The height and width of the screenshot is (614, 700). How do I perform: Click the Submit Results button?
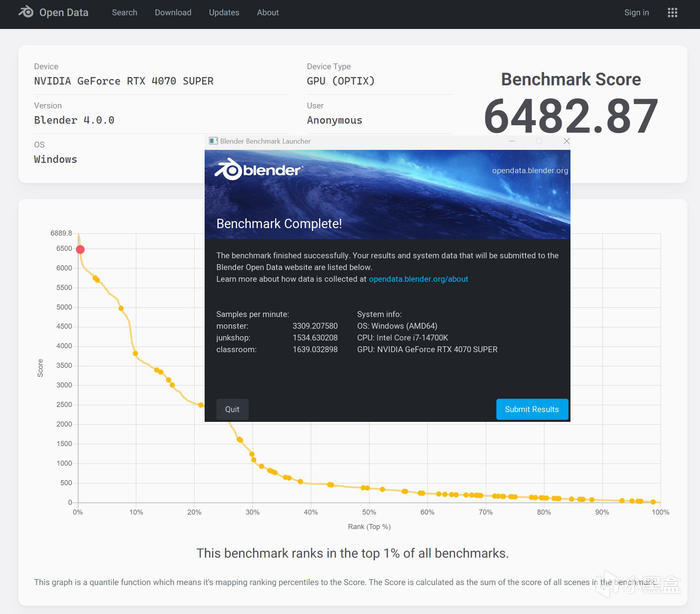pyautogui.click(x=532, y=409)
